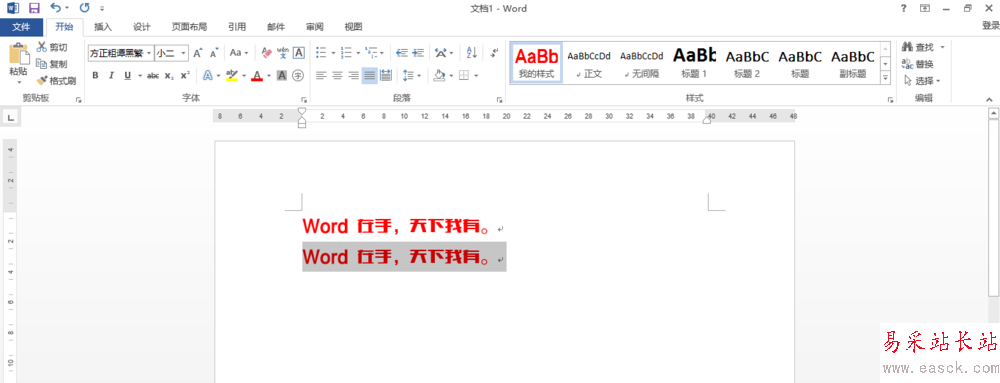Align text left
Image resolution: width=1000 pixels, height=383 pixels.
pyautogui.click(x=321, y=76)
